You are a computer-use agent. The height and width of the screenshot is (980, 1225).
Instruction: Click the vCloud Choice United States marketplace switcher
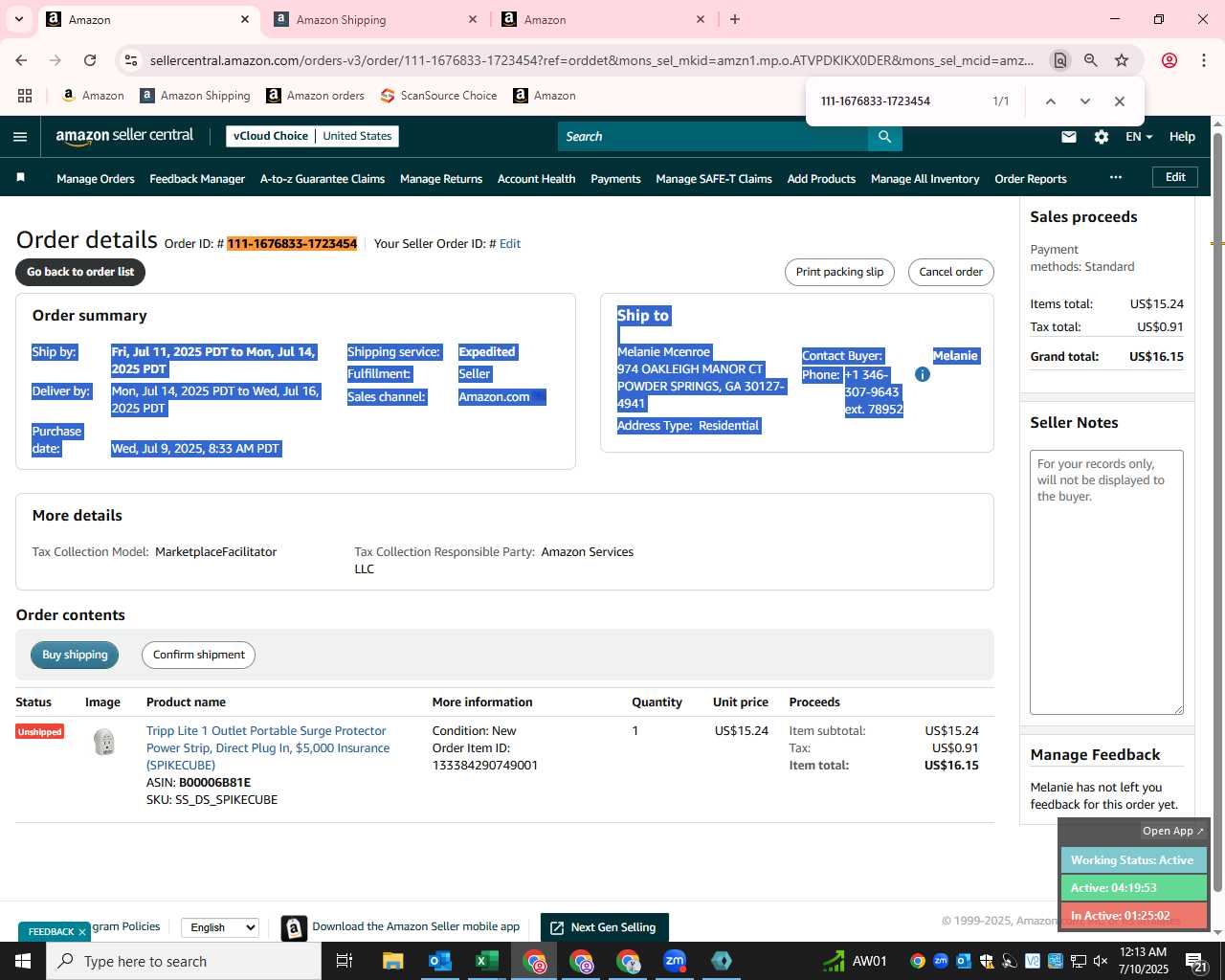(312, 136)
